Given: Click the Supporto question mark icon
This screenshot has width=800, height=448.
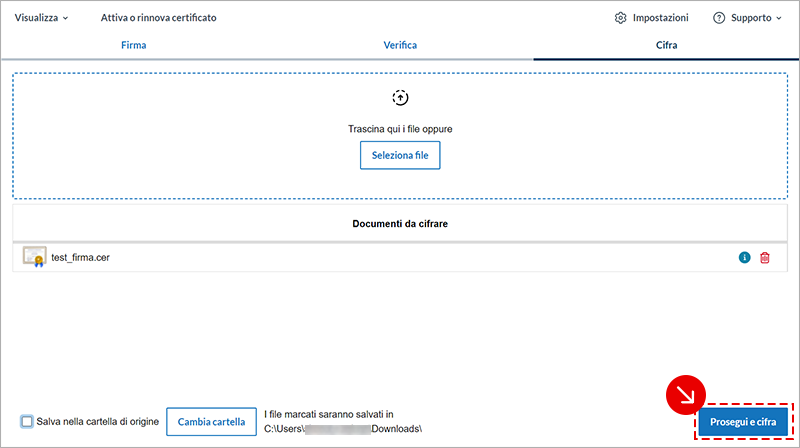Looking at the screenshot, I should point(718,18).
